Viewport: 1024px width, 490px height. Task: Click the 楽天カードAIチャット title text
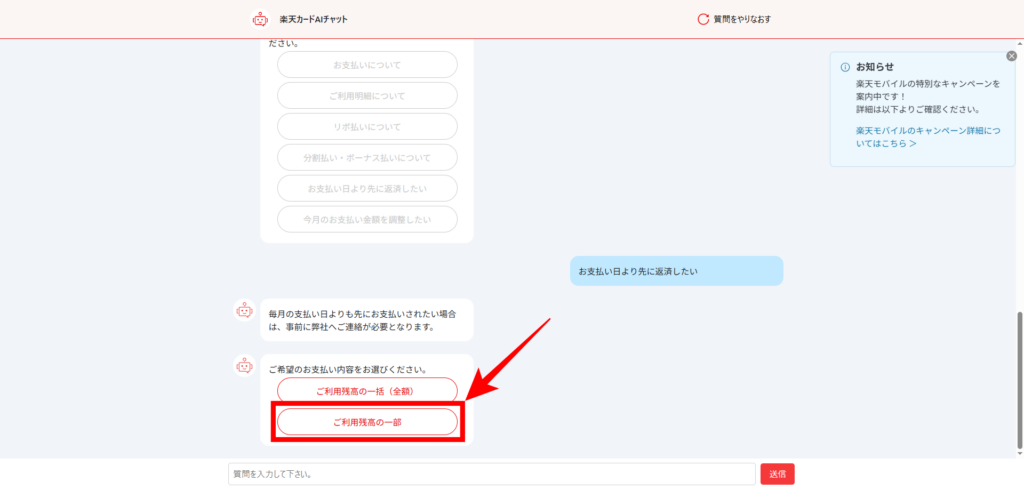pos(313,19)
